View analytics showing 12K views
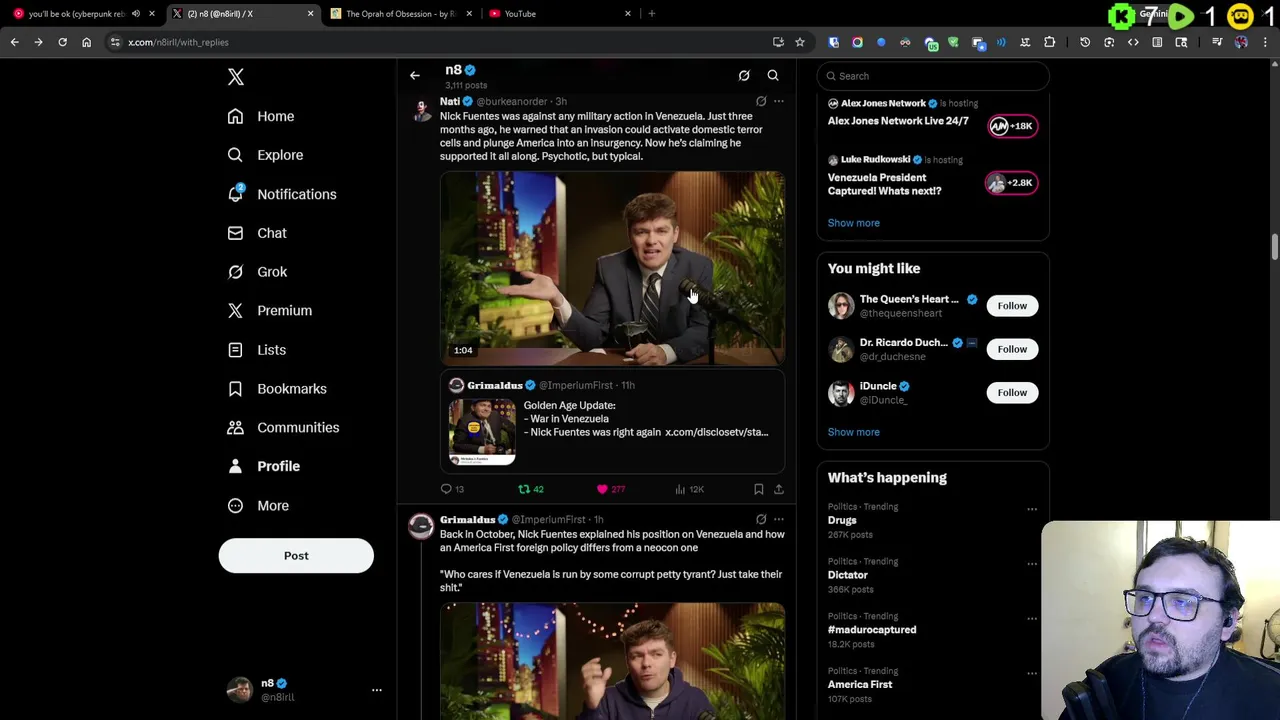This screenshot has height=720, width=1280. pos(690,489)
